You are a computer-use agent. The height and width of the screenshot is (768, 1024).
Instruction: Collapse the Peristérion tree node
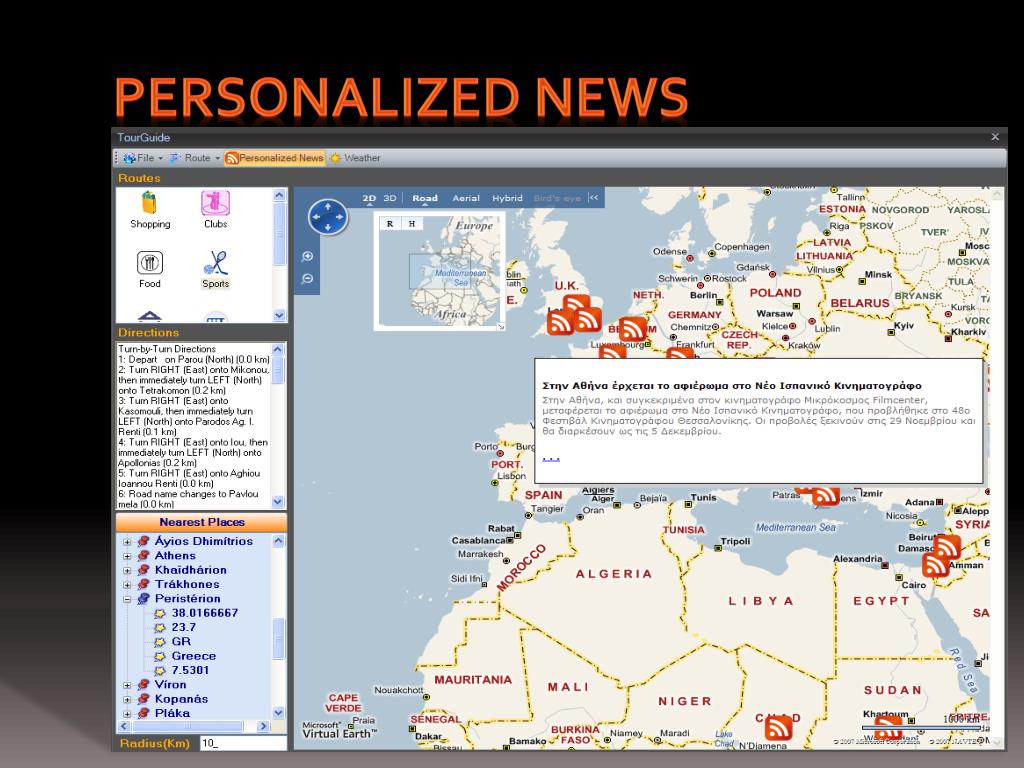pos(127,599)
